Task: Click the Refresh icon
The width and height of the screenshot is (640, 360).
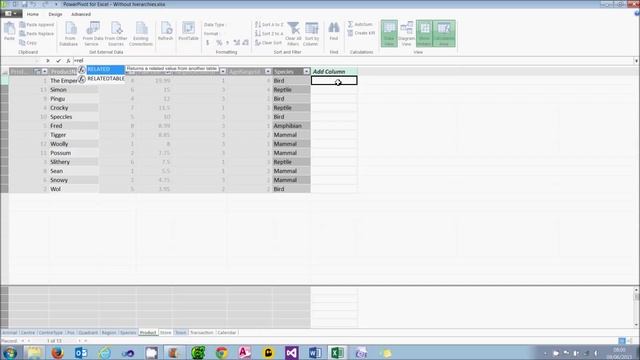Action: pos(165,31)
